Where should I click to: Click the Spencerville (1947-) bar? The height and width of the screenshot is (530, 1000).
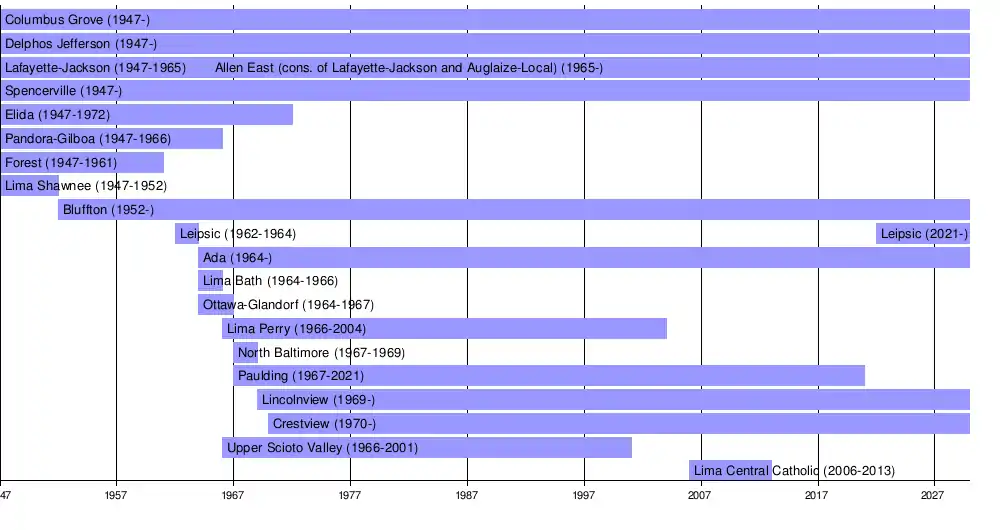(x=485, y=91)
